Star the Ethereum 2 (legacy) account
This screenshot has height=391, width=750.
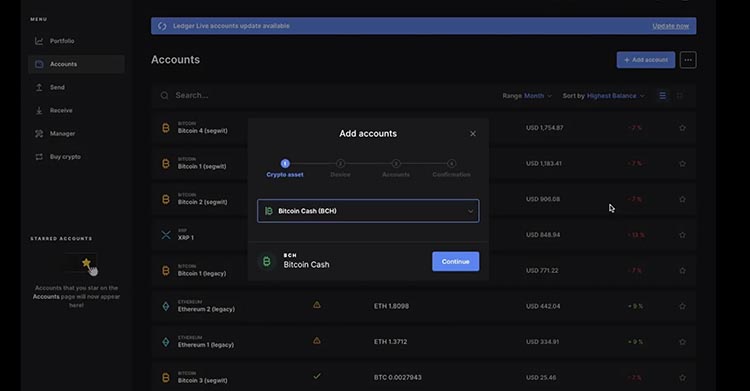[683, 306]
